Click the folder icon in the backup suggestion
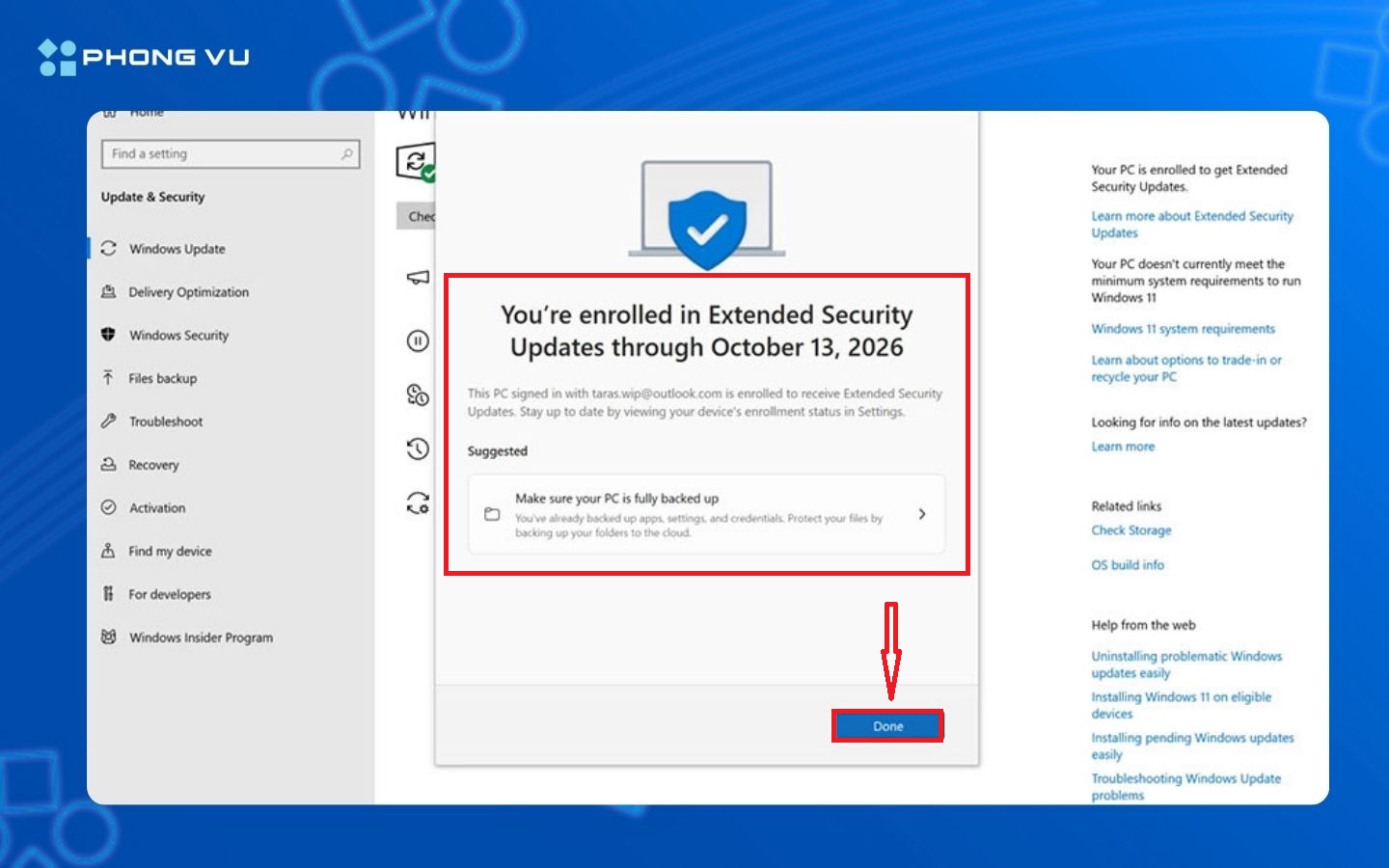The image size is (1389, 868). point(492,514)
